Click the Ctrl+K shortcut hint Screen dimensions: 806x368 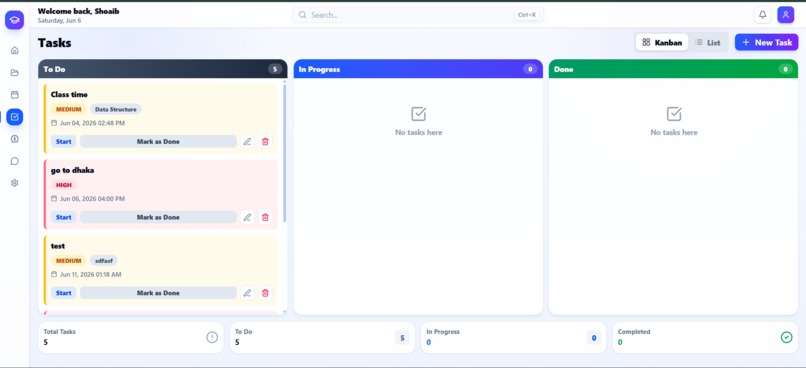tap(527, 15)
